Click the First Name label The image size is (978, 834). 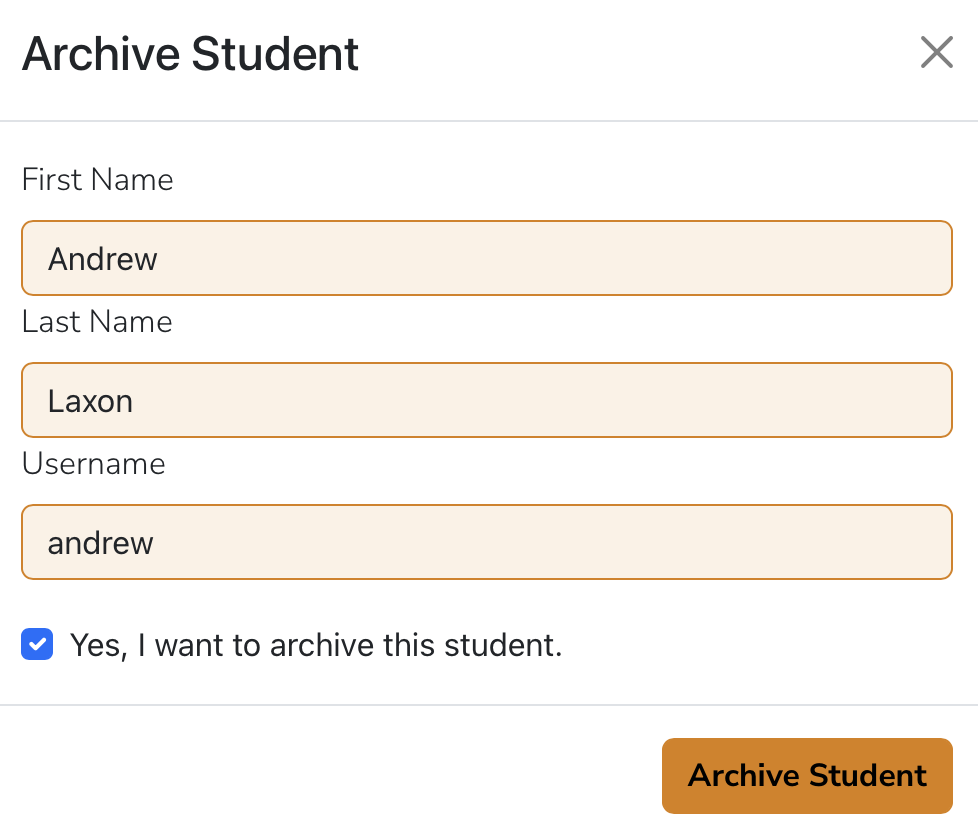click(97, 180)
